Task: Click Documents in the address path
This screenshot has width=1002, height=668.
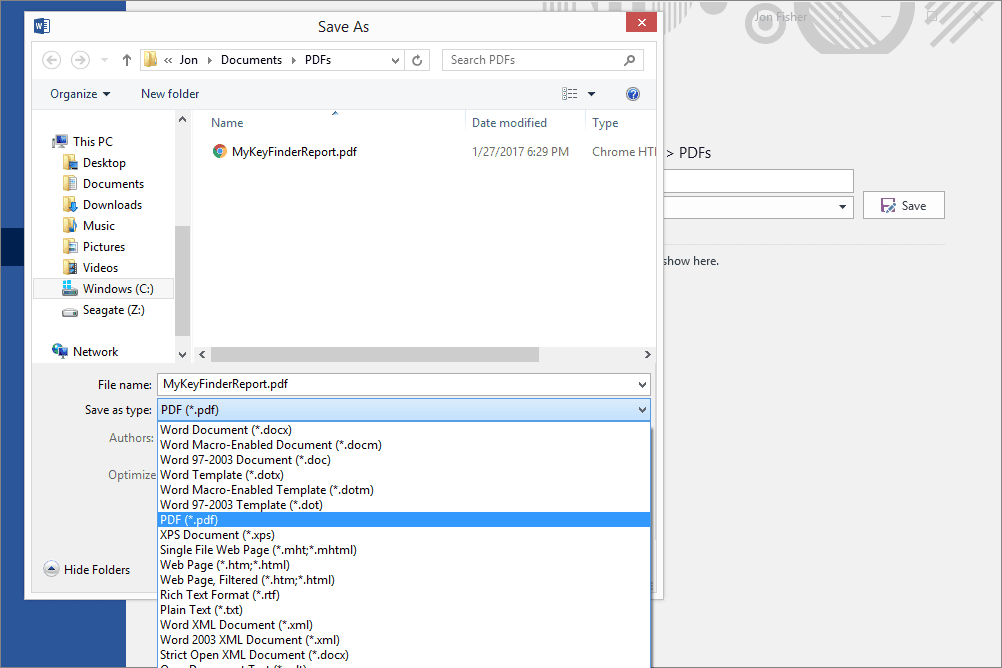Action: click(x=251, y=60)
